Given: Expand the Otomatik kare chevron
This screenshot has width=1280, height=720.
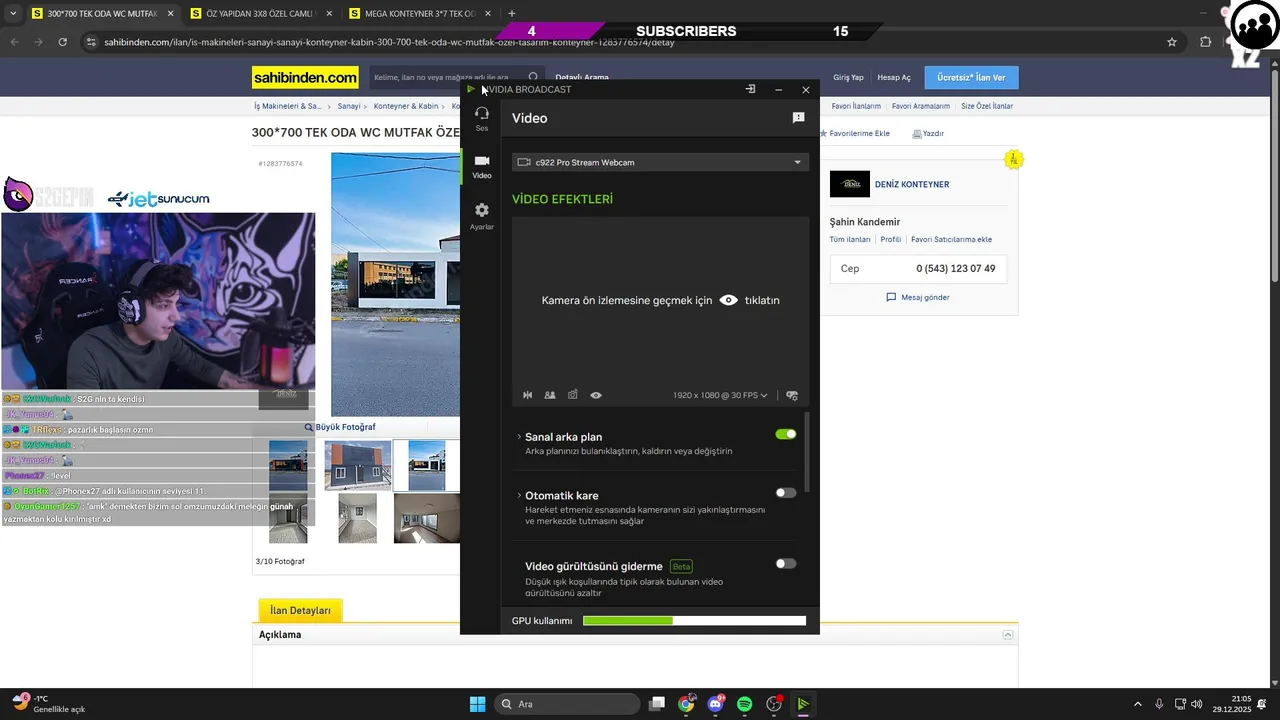Looking at the screenshot, I should (x=519, y=495).
